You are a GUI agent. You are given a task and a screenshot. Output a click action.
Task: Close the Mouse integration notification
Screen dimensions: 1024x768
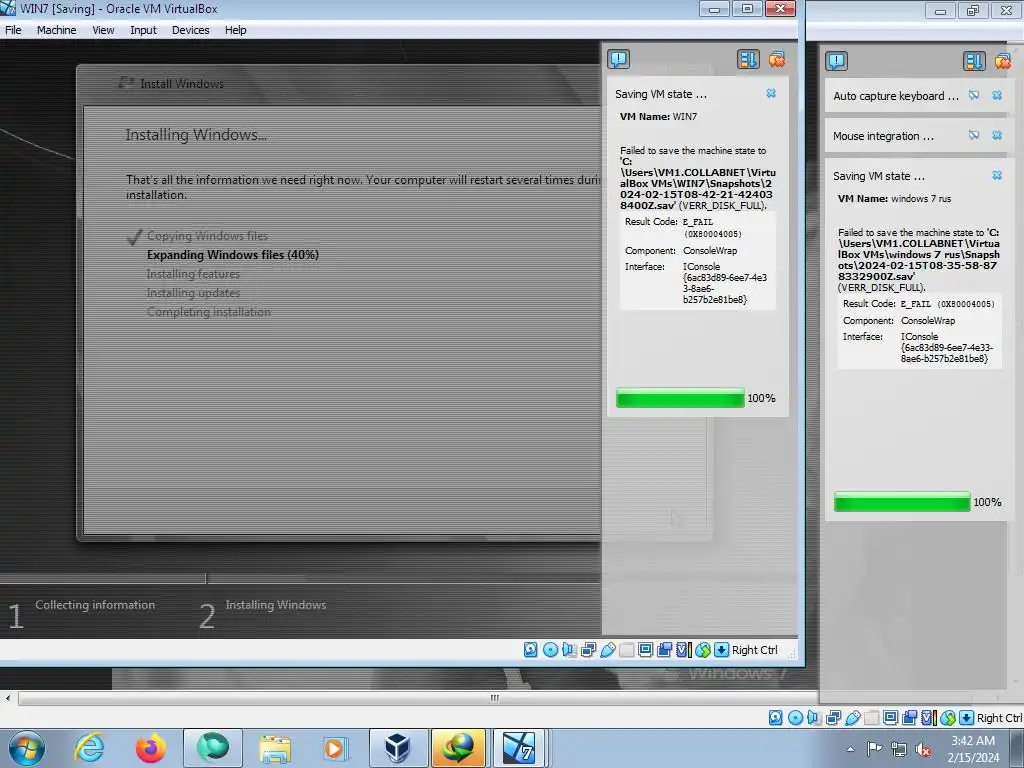[997, 135]
